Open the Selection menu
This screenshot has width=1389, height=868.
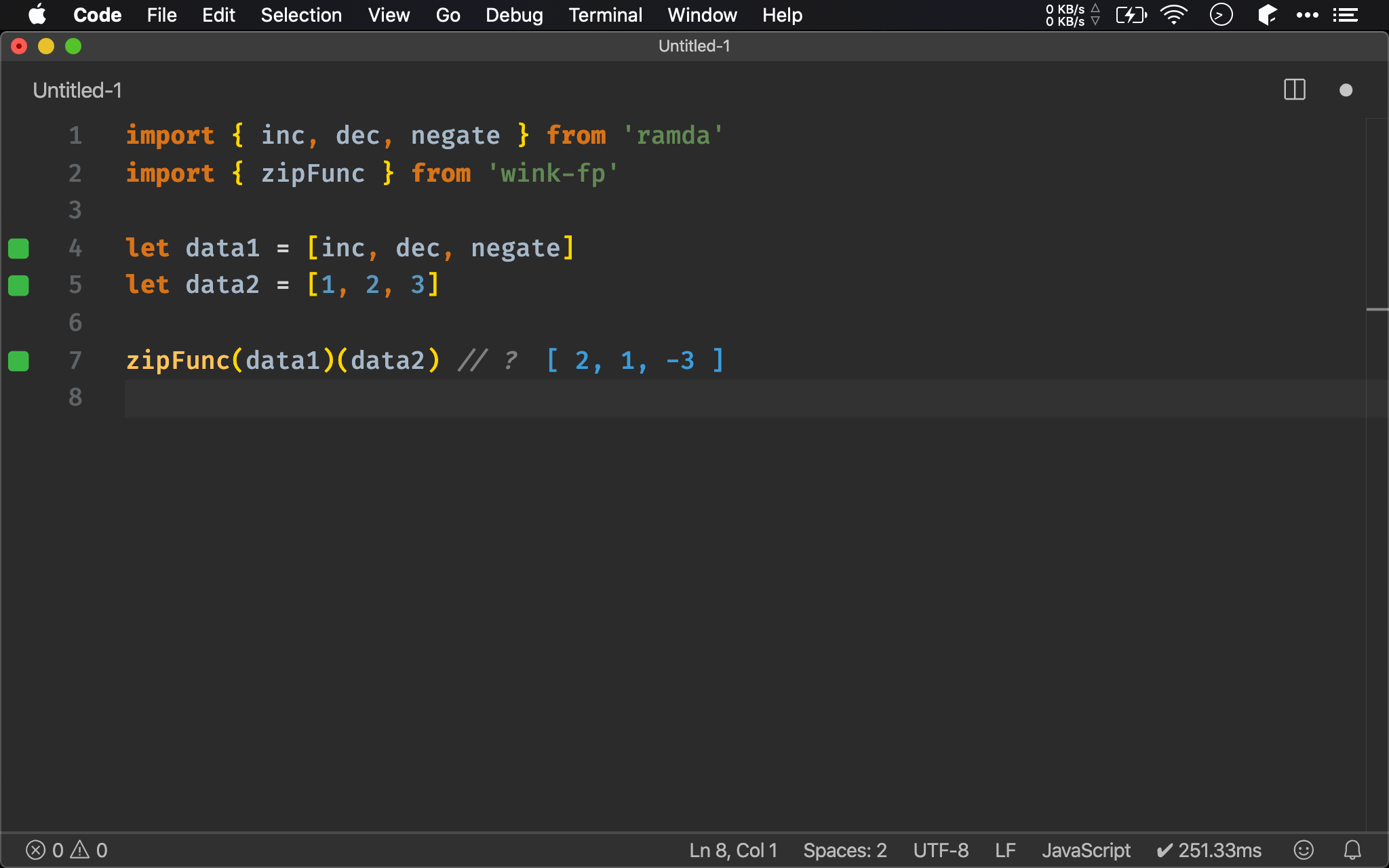(x=301, y=15)
